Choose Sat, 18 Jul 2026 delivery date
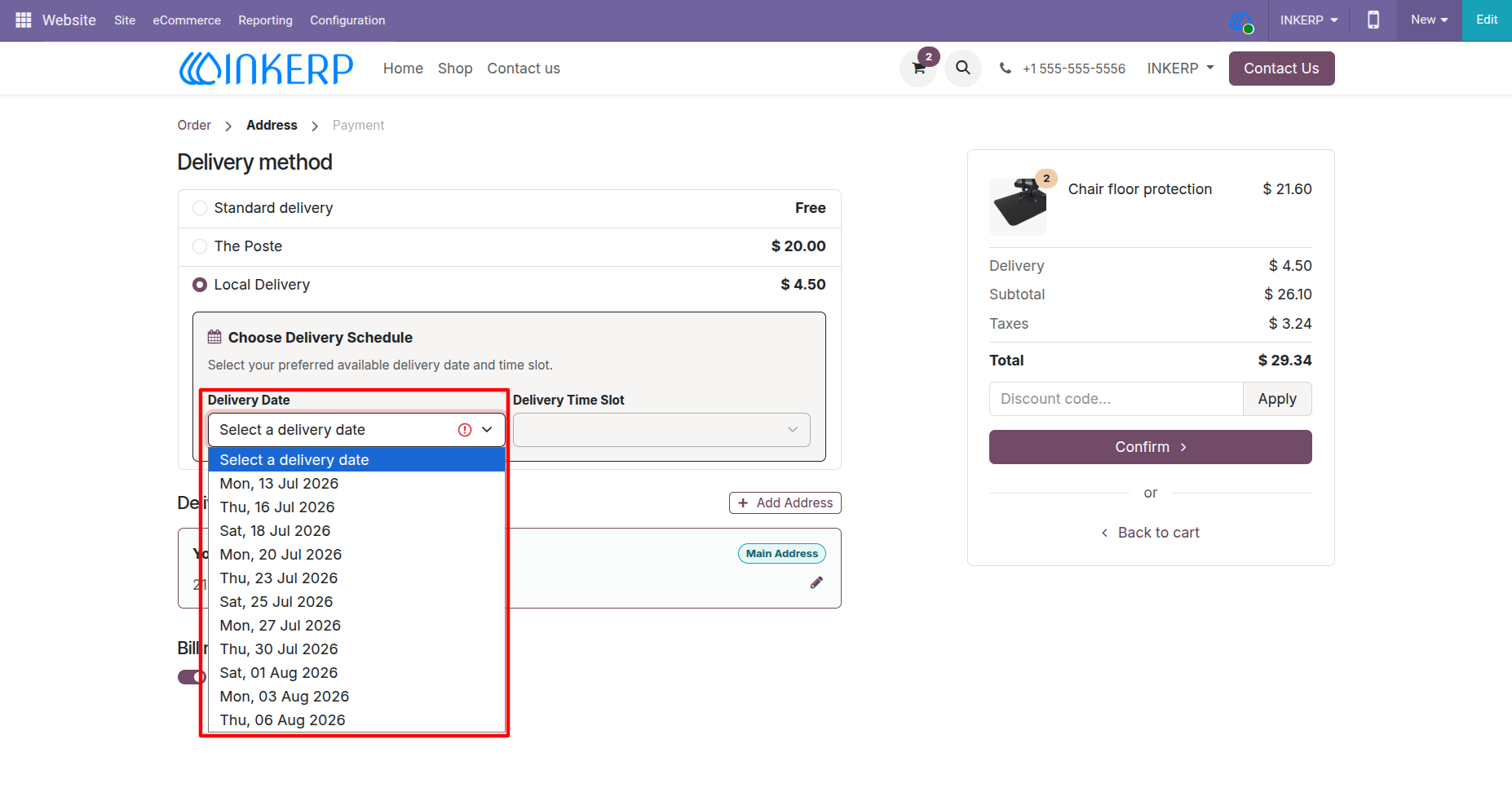Screen dimensions: 1512x788 [x=356, y=531]
